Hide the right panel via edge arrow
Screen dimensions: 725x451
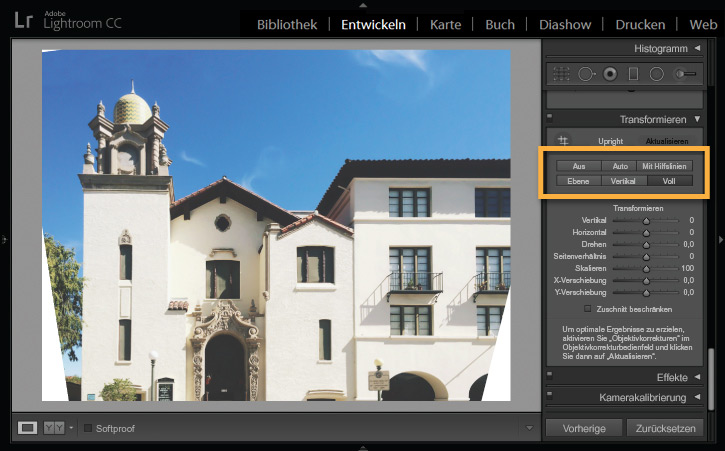click(x=721, y=240)
